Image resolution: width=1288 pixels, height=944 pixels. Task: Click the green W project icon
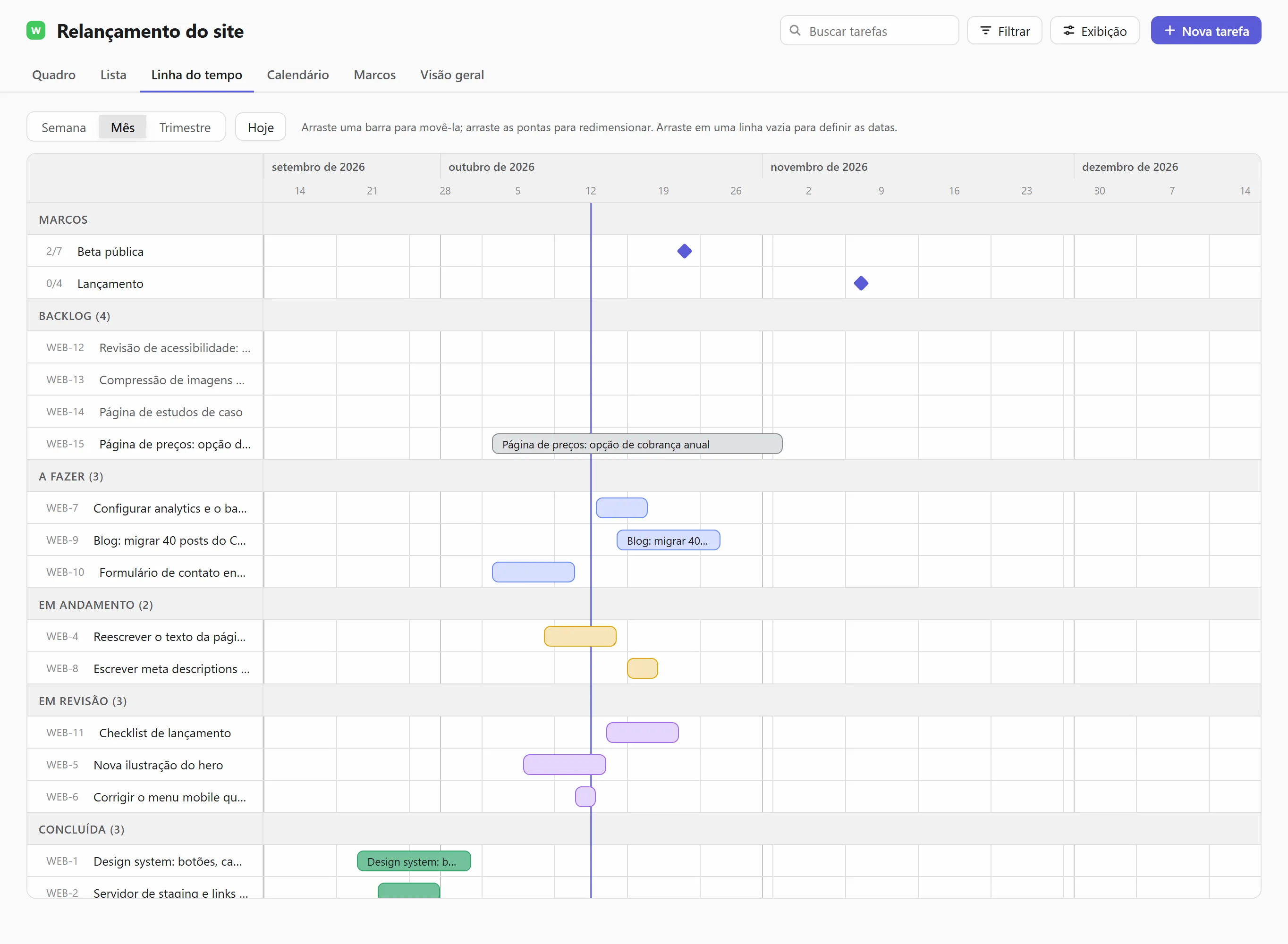point(36,31)
